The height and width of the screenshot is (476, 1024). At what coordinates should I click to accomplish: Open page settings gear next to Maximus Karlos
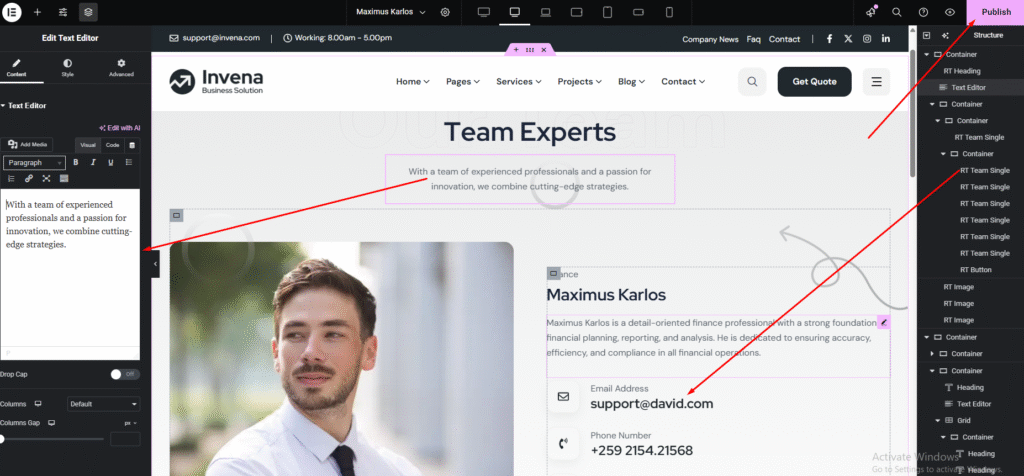point(445,12)
